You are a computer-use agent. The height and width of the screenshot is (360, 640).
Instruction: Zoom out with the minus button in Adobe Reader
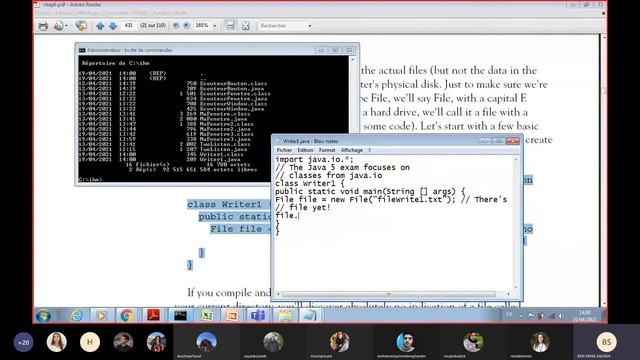[x=176, y=25]
